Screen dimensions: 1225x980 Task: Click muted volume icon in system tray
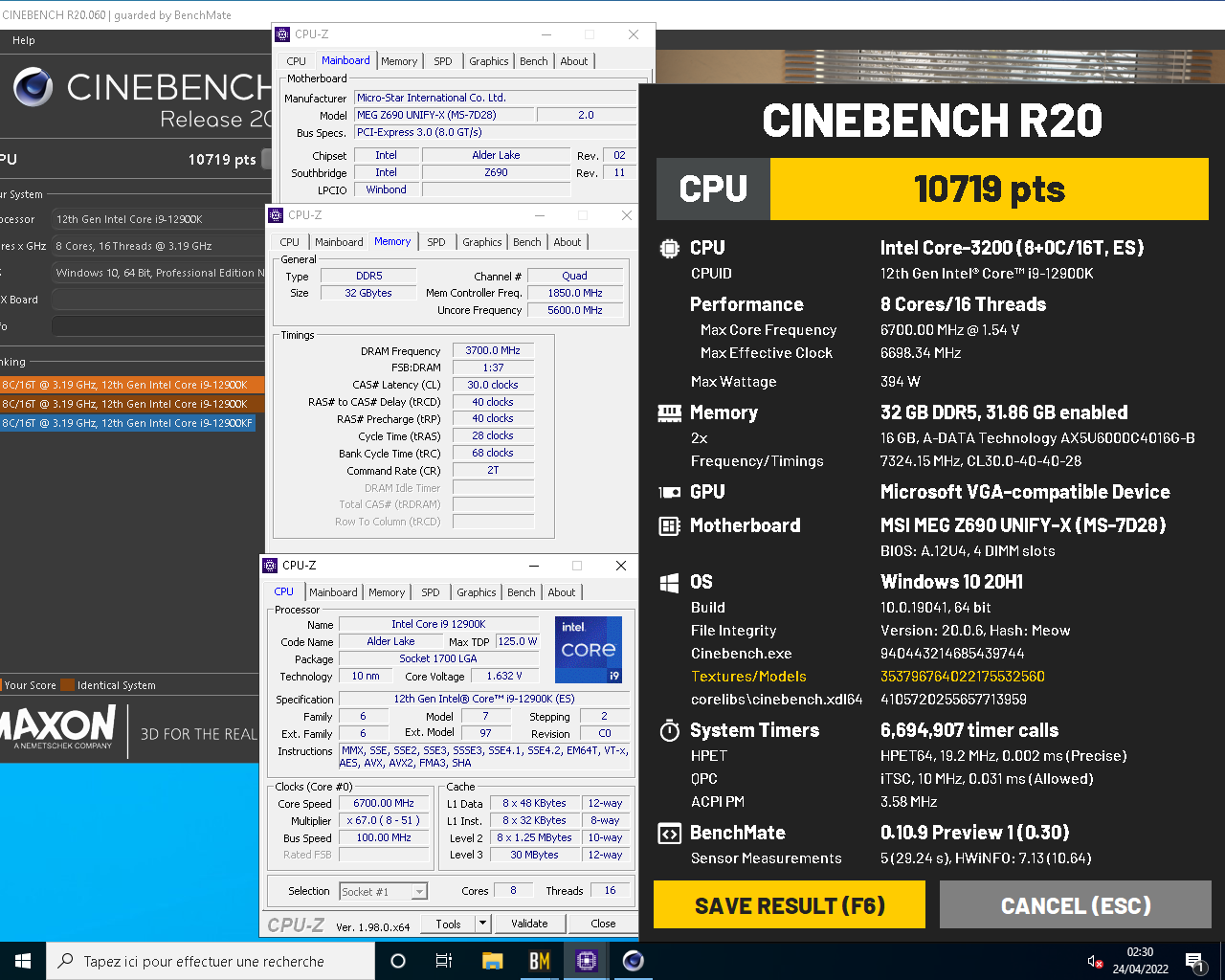(1095, 961)
